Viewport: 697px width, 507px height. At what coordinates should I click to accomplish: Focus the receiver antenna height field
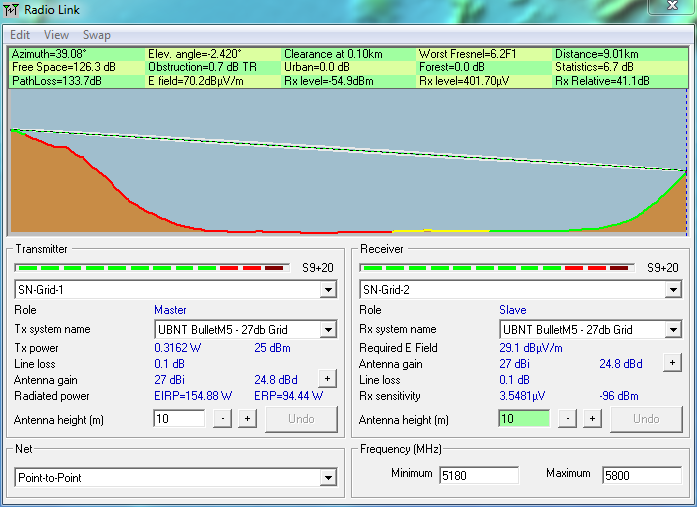pyautogui.click(x=524, y=419)
